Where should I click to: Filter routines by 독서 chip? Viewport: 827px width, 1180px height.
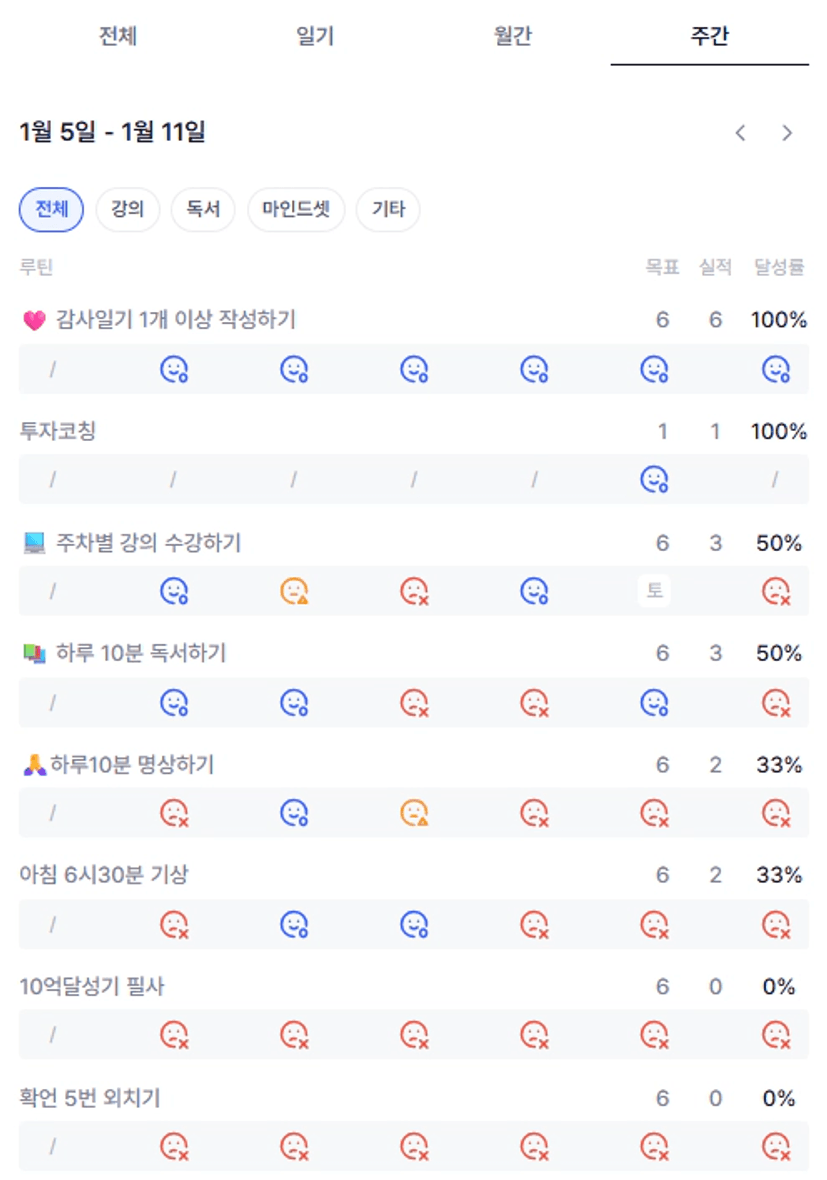[203, 210]
